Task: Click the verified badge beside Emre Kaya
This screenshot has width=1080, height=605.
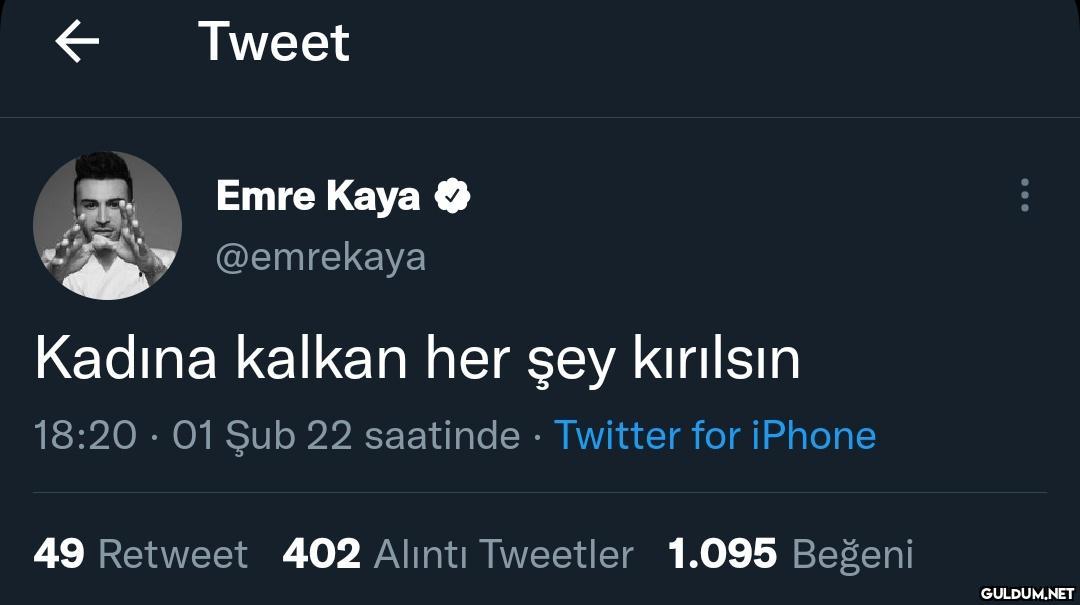Action: 452,196
